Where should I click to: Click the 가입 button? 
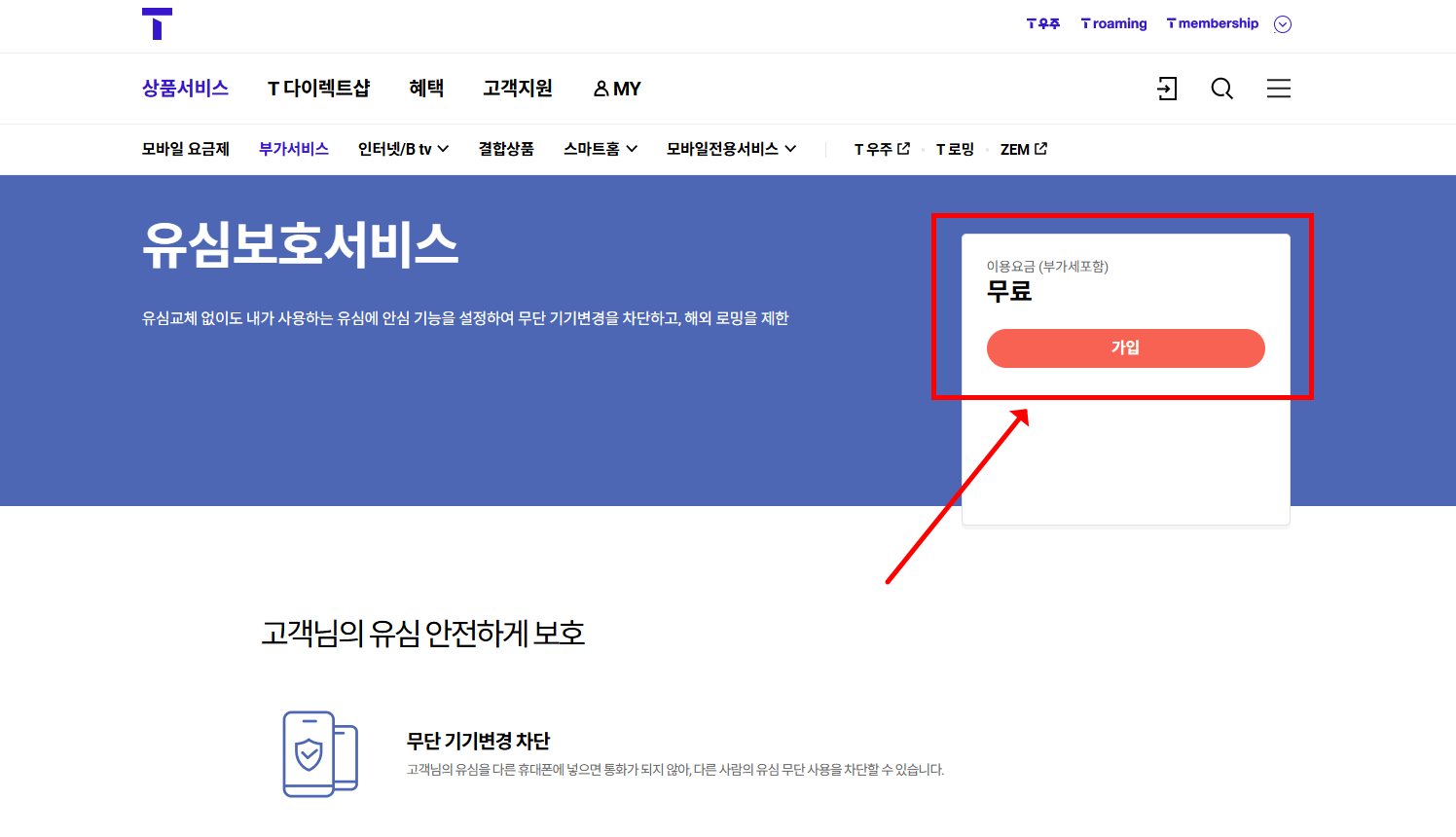point(1125,347)
